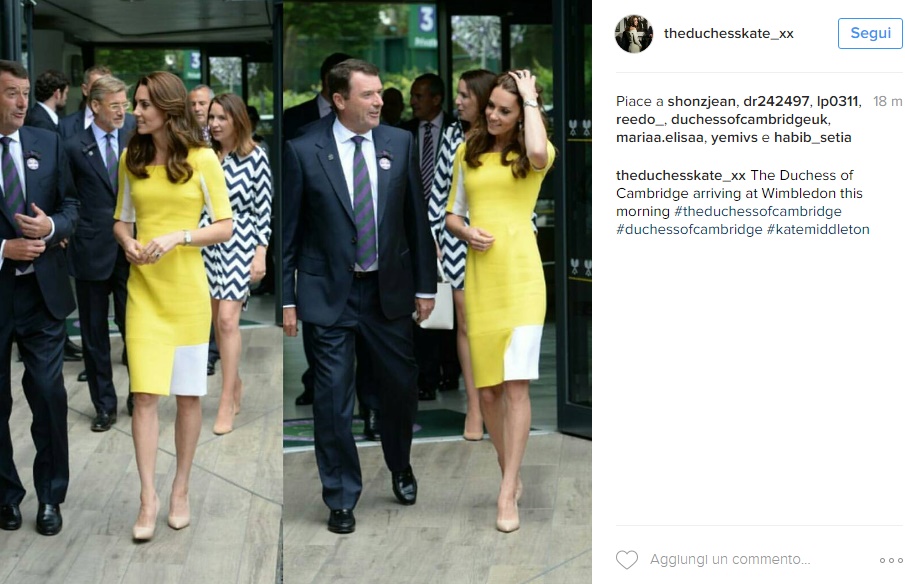
Task: Open theduchesskate_xx profile avatar
Action: coord(634,33)
